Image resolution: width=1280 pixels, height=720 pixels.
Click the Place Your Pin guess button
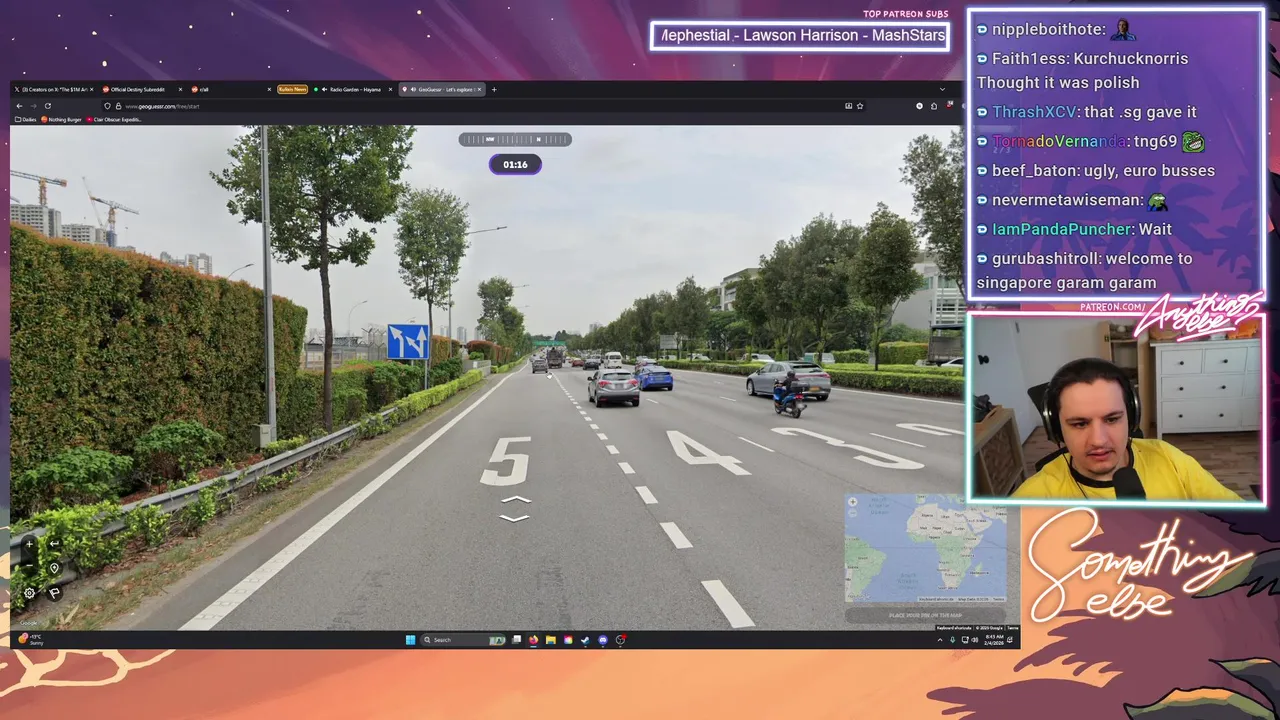point(926,615)
